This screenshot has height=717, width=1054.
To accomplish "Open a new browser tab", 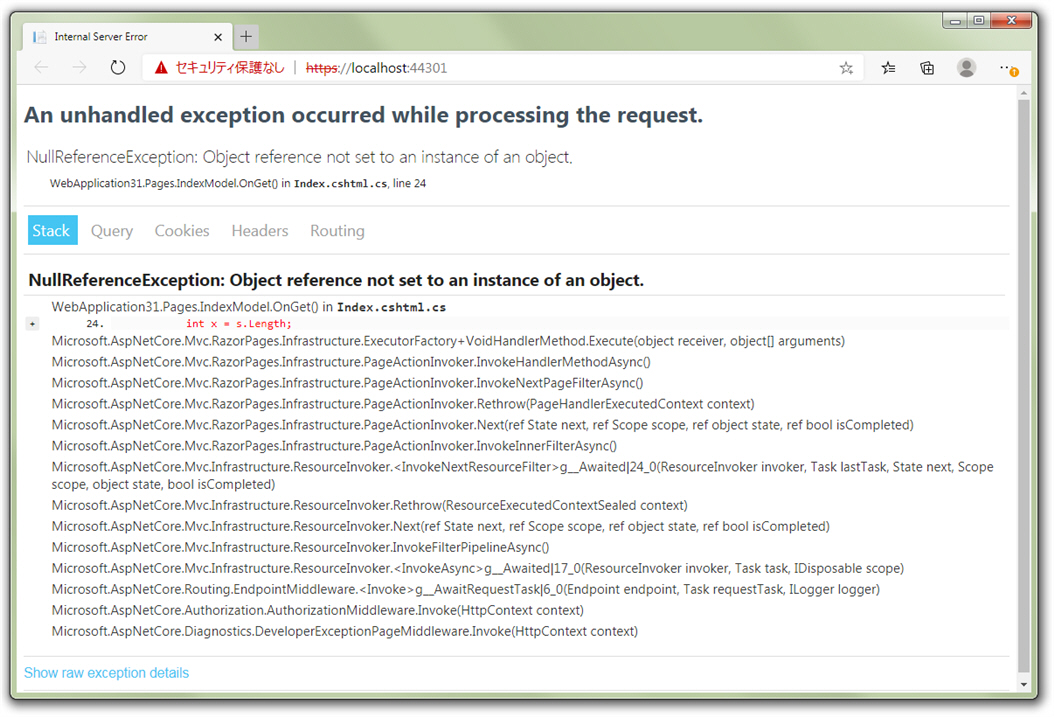I will point(246,36).
